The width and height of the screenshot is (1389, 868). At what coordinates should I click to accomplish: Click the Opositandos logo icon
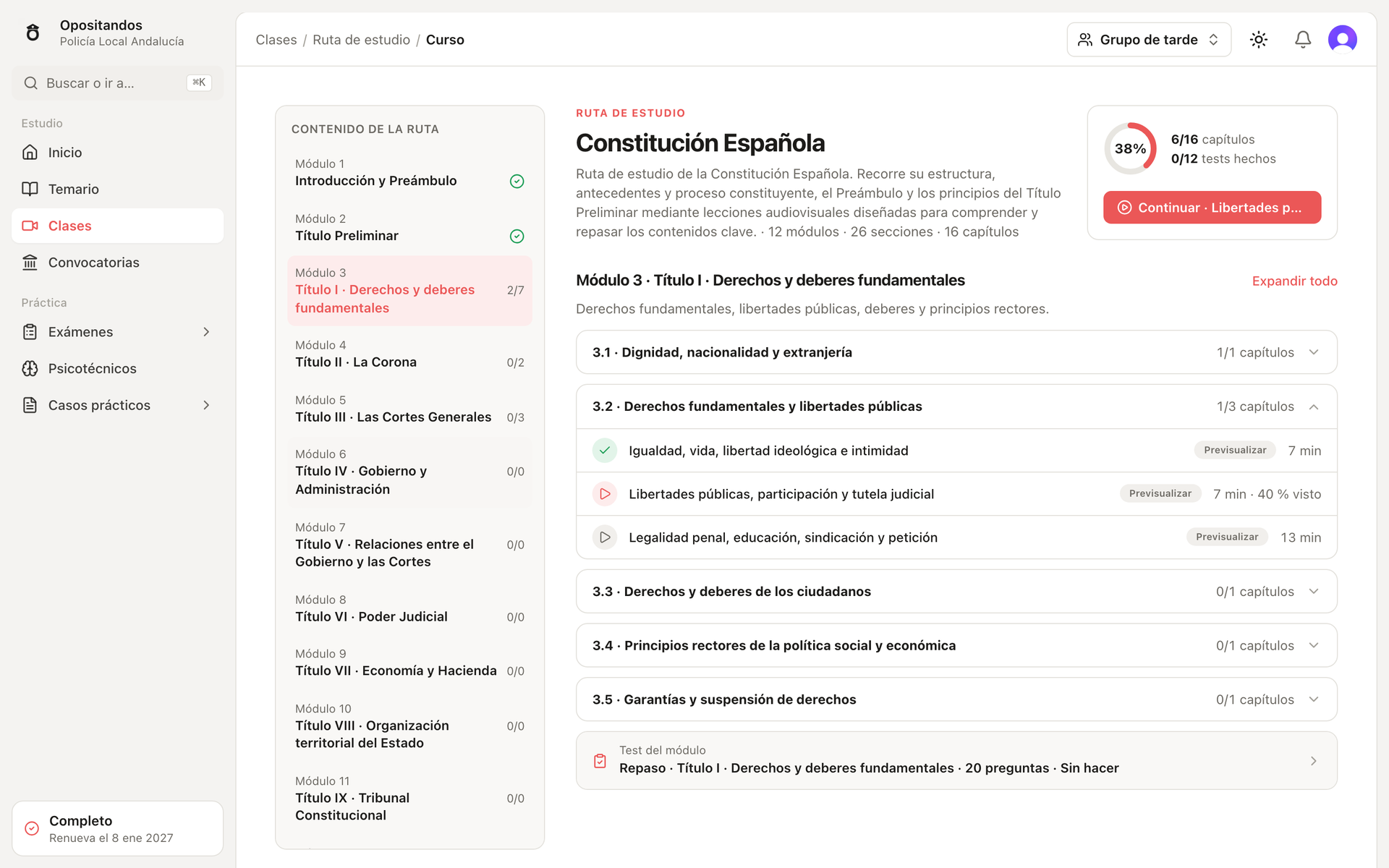tap(33, 33)
